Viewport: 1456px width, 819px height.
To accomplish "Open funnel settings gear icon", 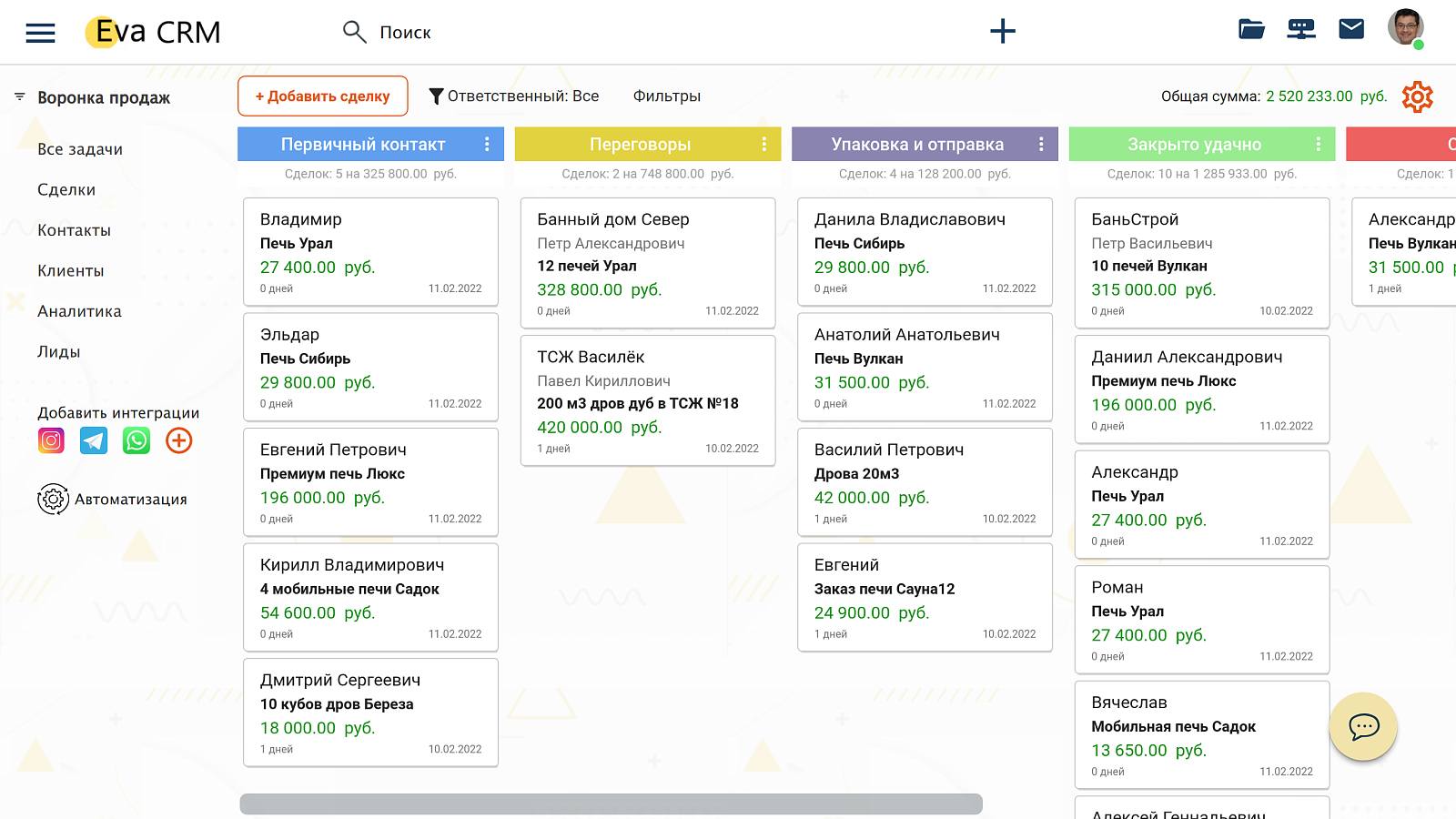I will point(1417,96).
